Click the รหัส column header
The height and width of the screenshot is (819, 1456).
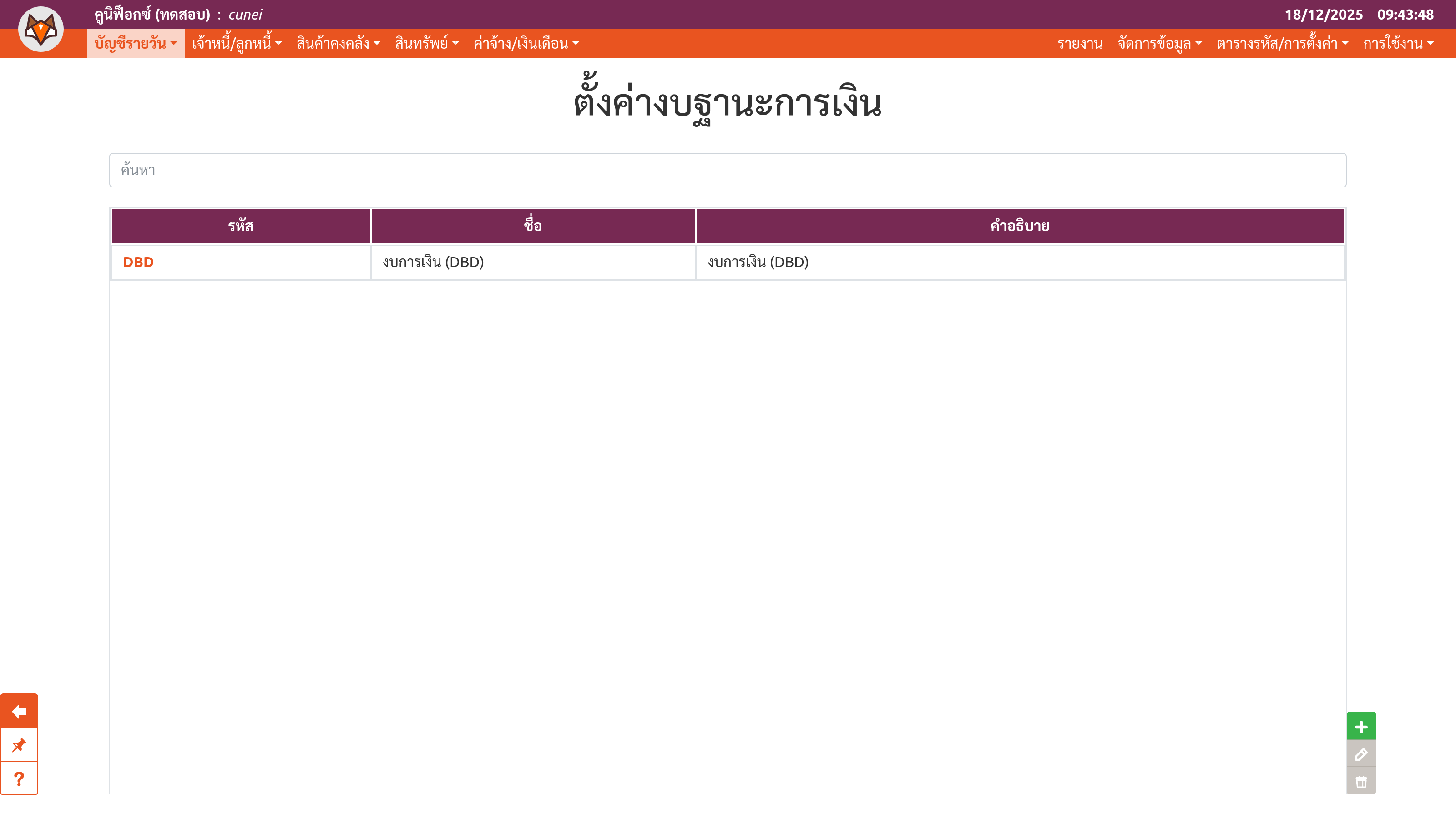(241, 226)
